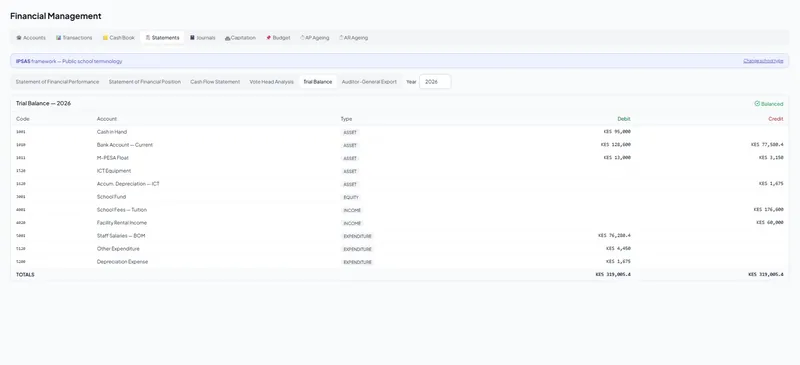Click the Transactions tab's chart icon
Screen dimensions: 800x365
[x=59, y=38]
